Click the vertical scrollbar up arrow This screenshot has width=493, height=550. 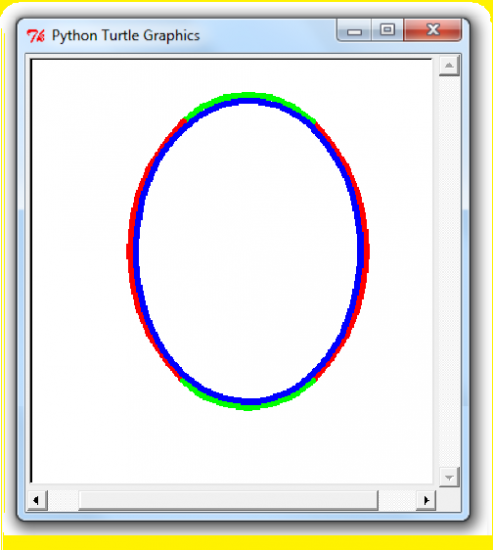pos(449,65)
